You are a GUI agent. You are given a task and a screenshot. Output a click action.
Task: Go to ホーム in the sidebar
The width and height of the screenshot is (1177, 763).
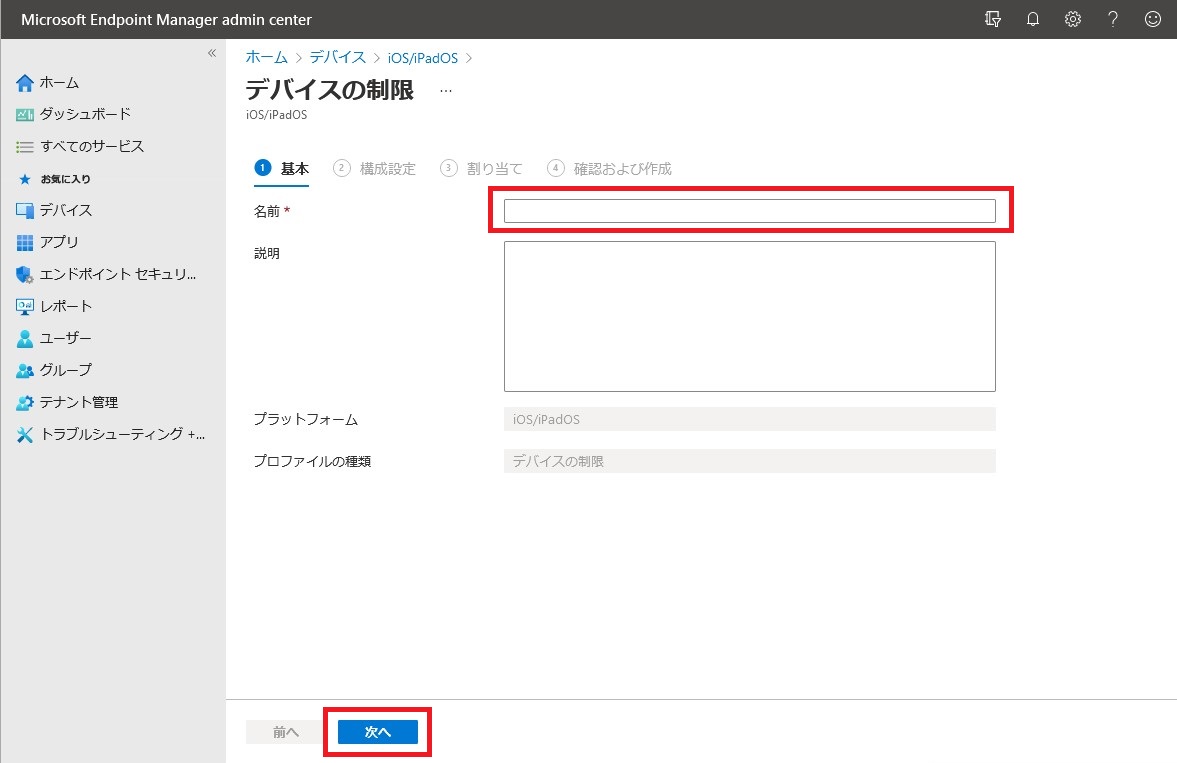point(59,83)
